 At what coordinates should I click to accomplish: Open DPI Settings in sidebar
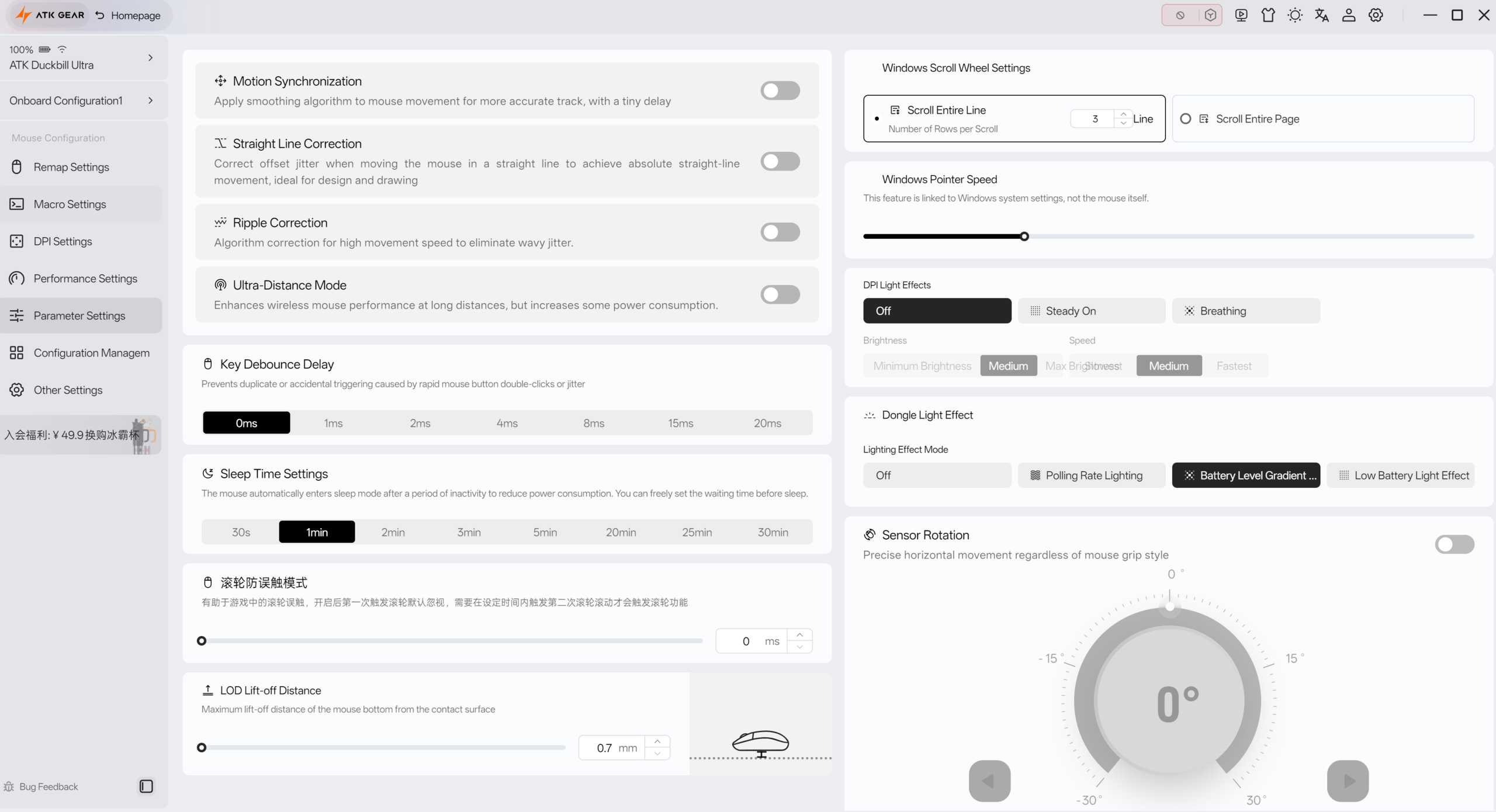63,241
